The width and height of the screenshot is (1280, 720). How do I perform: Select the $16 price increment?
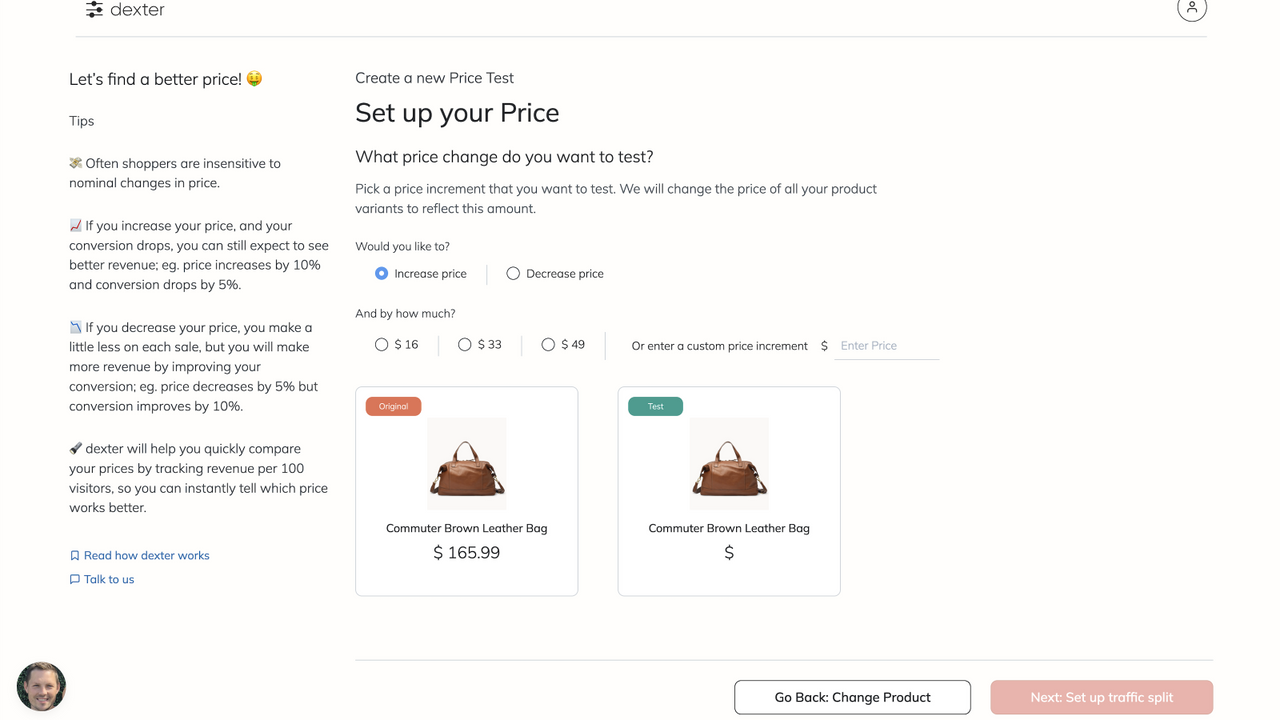(381, 344)
